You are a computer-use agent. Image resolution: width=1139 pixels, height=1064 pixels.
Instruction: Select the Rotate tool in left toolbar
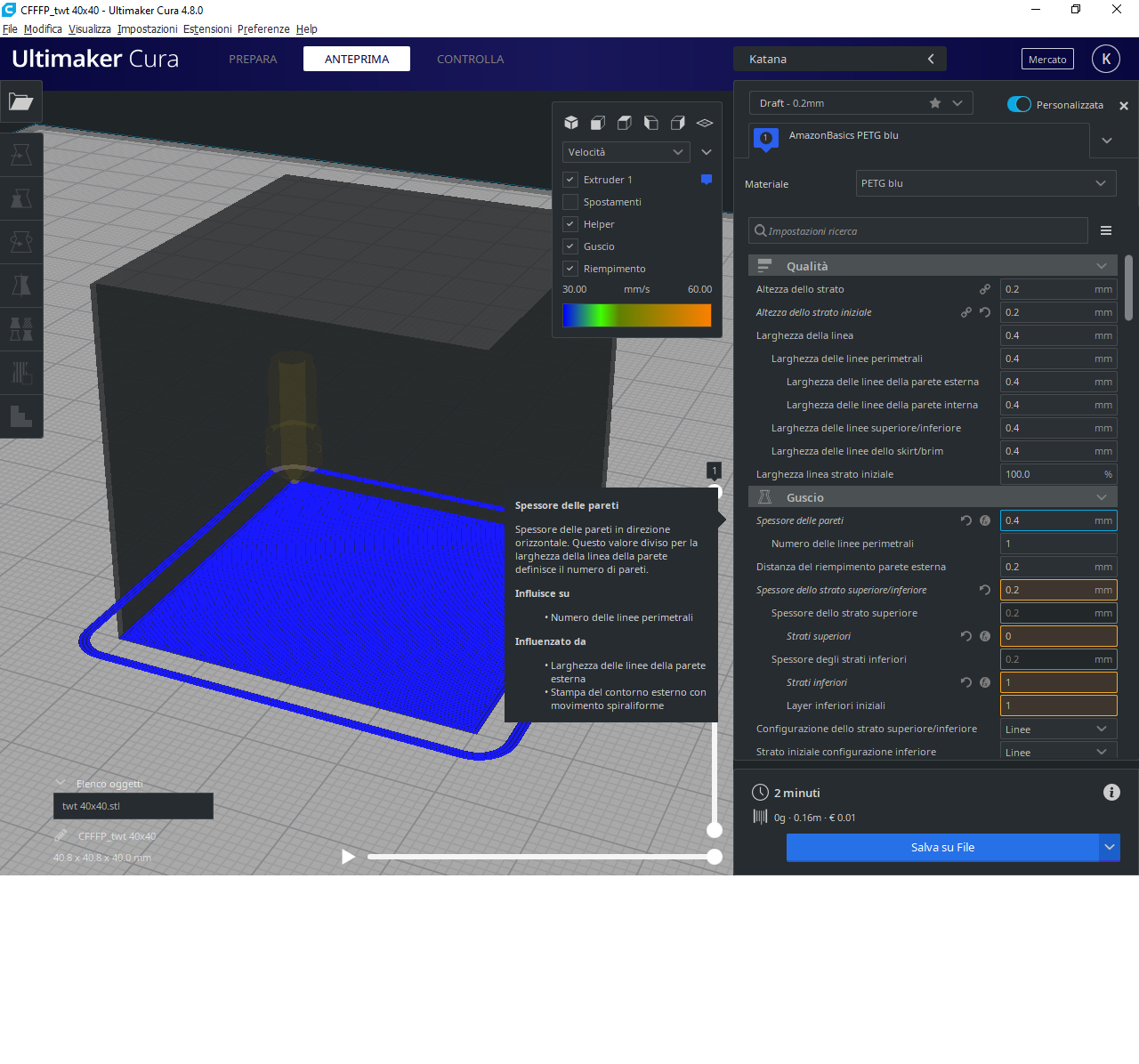pos(20,242)
